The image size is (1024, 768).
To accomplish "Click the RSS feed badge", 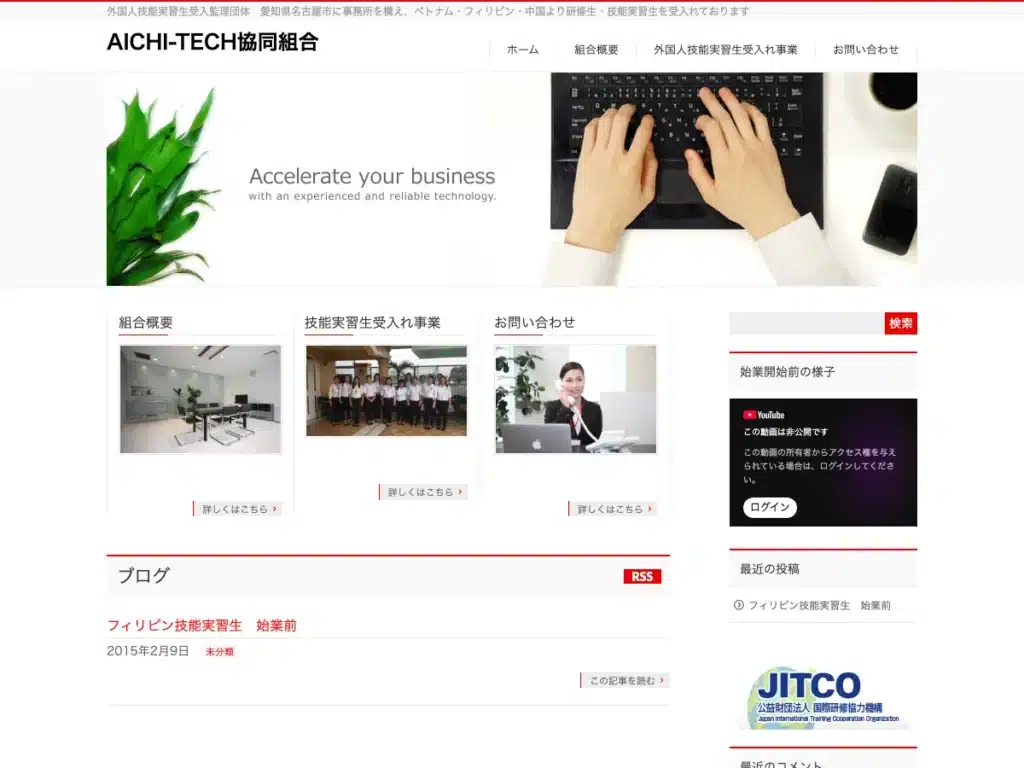I will click(642, 577).
